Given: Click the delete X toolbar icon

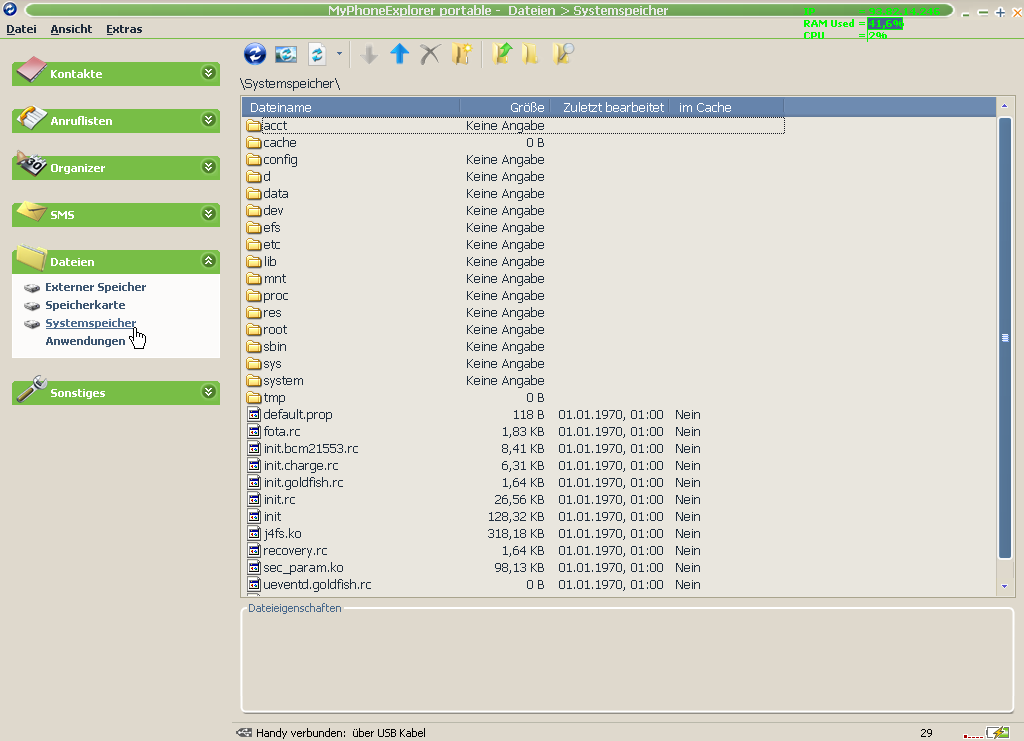Looking at the screenshot, I should pos(430,54).
